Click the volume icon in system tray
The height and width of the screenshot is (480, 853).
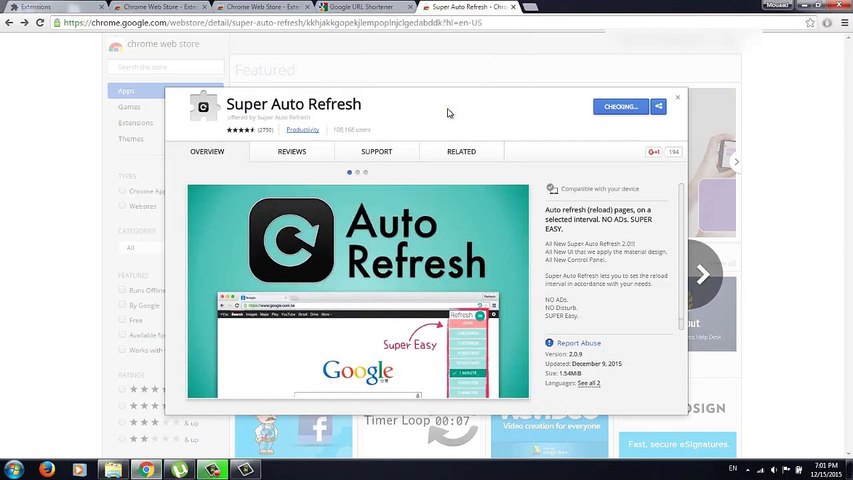[774, 470]
